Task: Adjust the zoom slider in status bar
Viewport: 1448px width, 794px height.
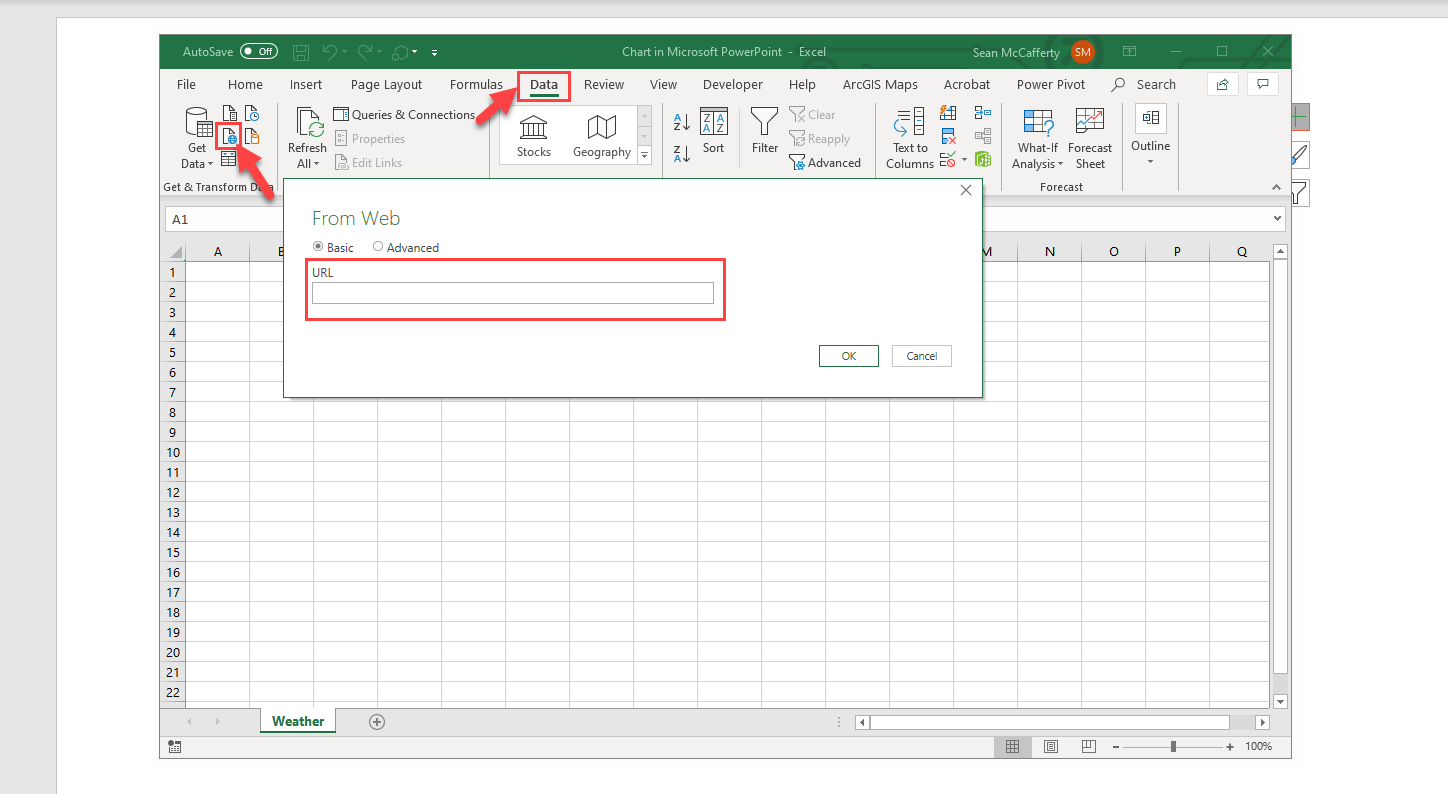Action: tap(1173, 747)
